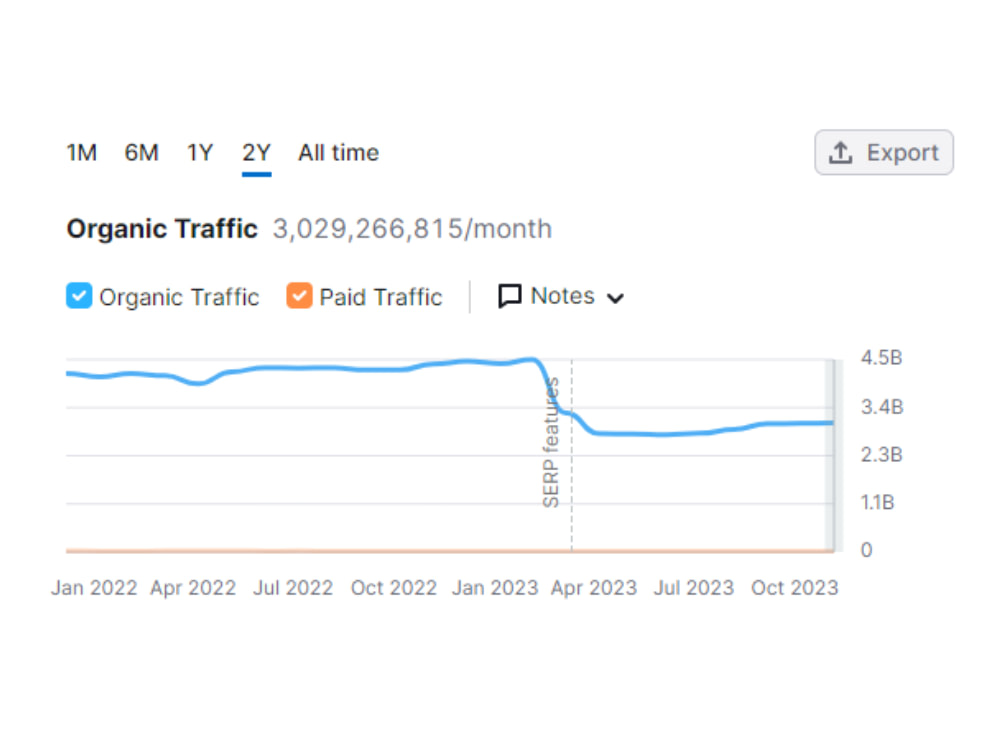
Task: Click the Organic Traffic heading
Action: click(x=162, y=229)
